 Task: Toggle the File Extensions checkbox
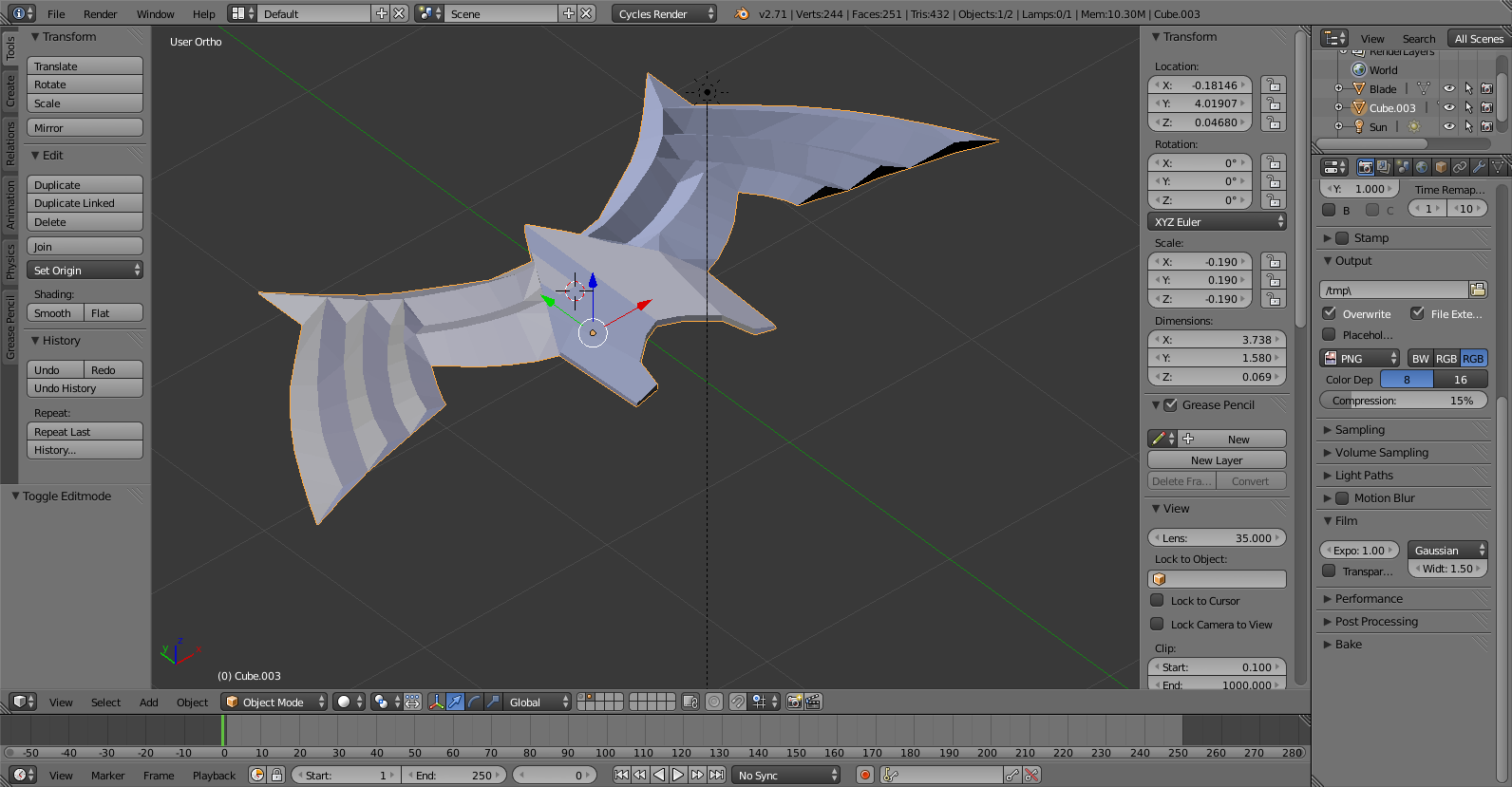point(1418,313)
